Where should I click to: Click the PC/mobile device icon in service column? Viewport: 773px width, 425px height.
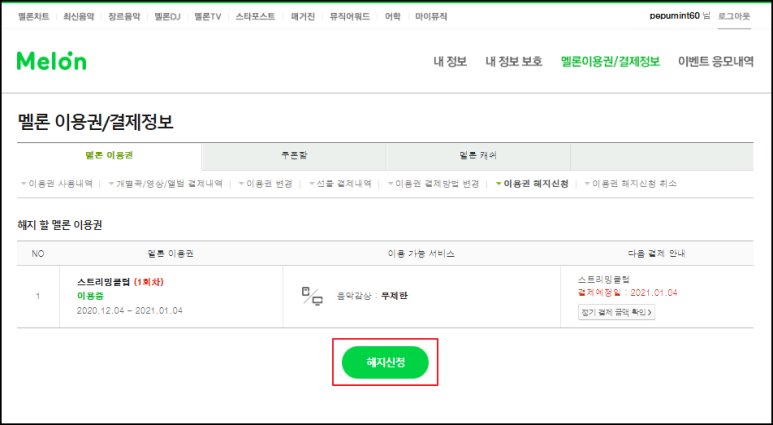312,296
